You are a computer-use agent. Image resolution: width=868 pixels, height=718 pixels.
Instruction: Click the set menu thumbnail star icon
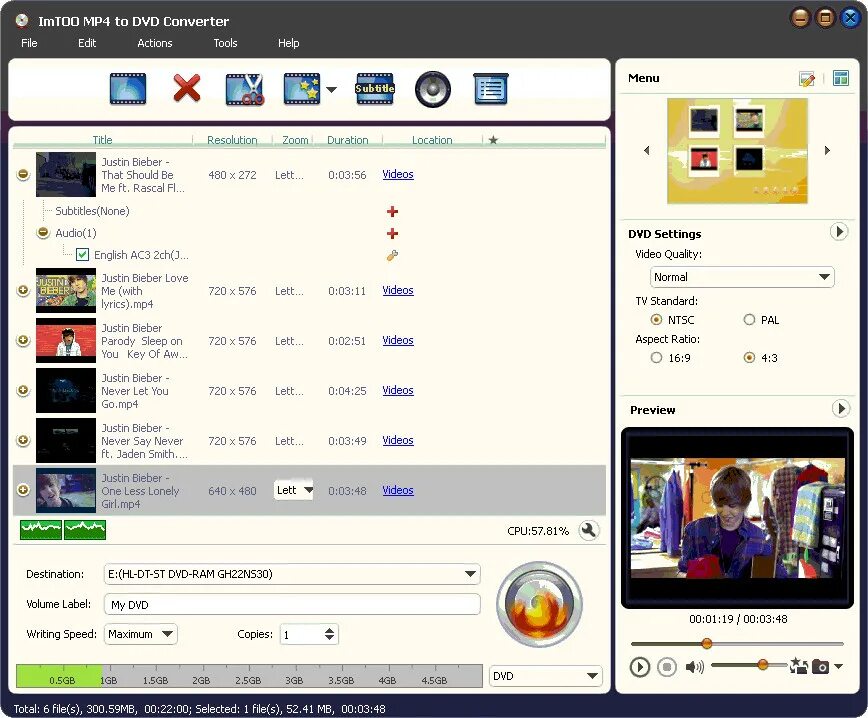(x=798, y=665)
